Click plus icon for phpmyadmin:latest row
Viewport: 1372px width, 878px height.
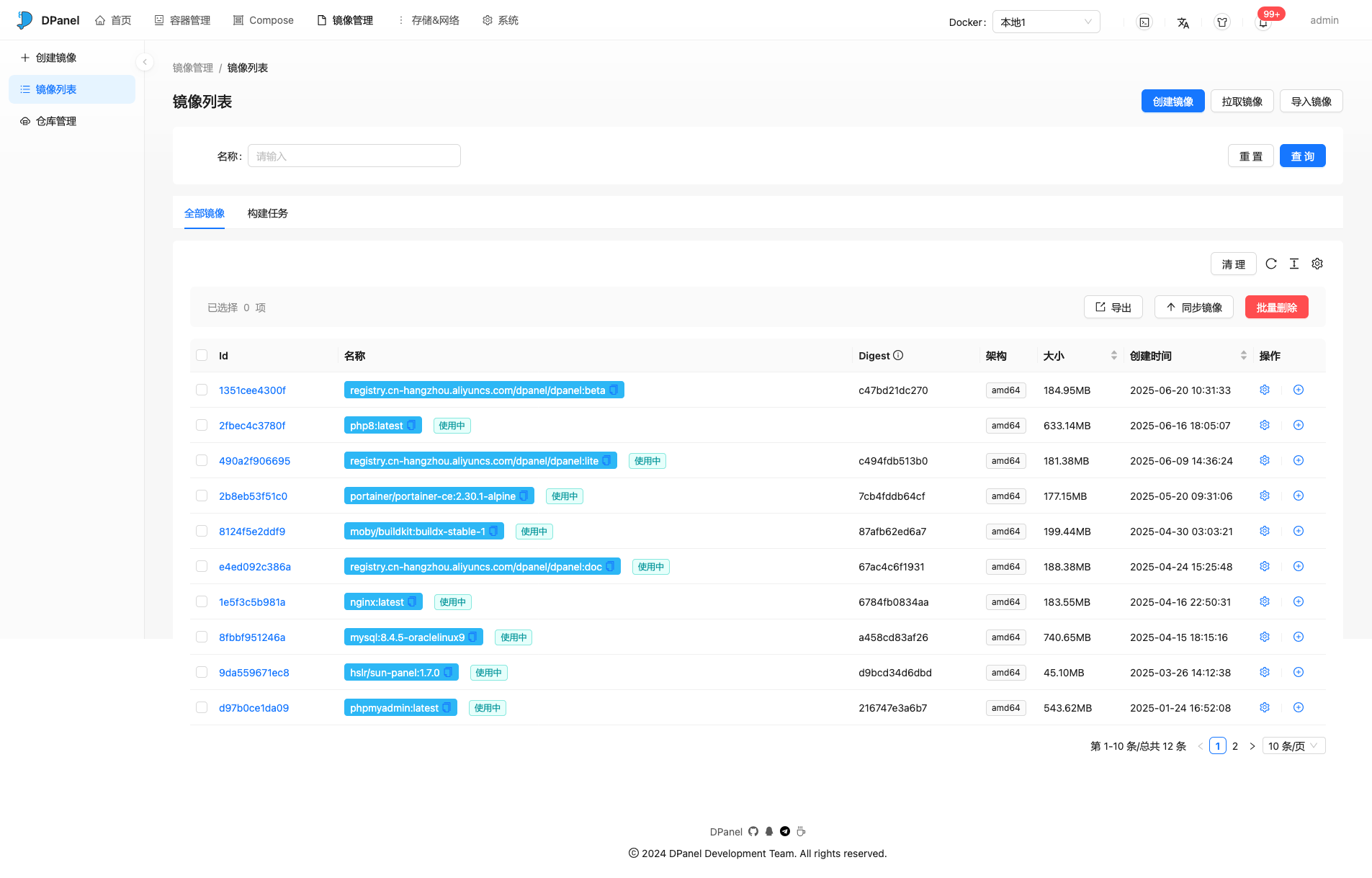pos(1299,708)
